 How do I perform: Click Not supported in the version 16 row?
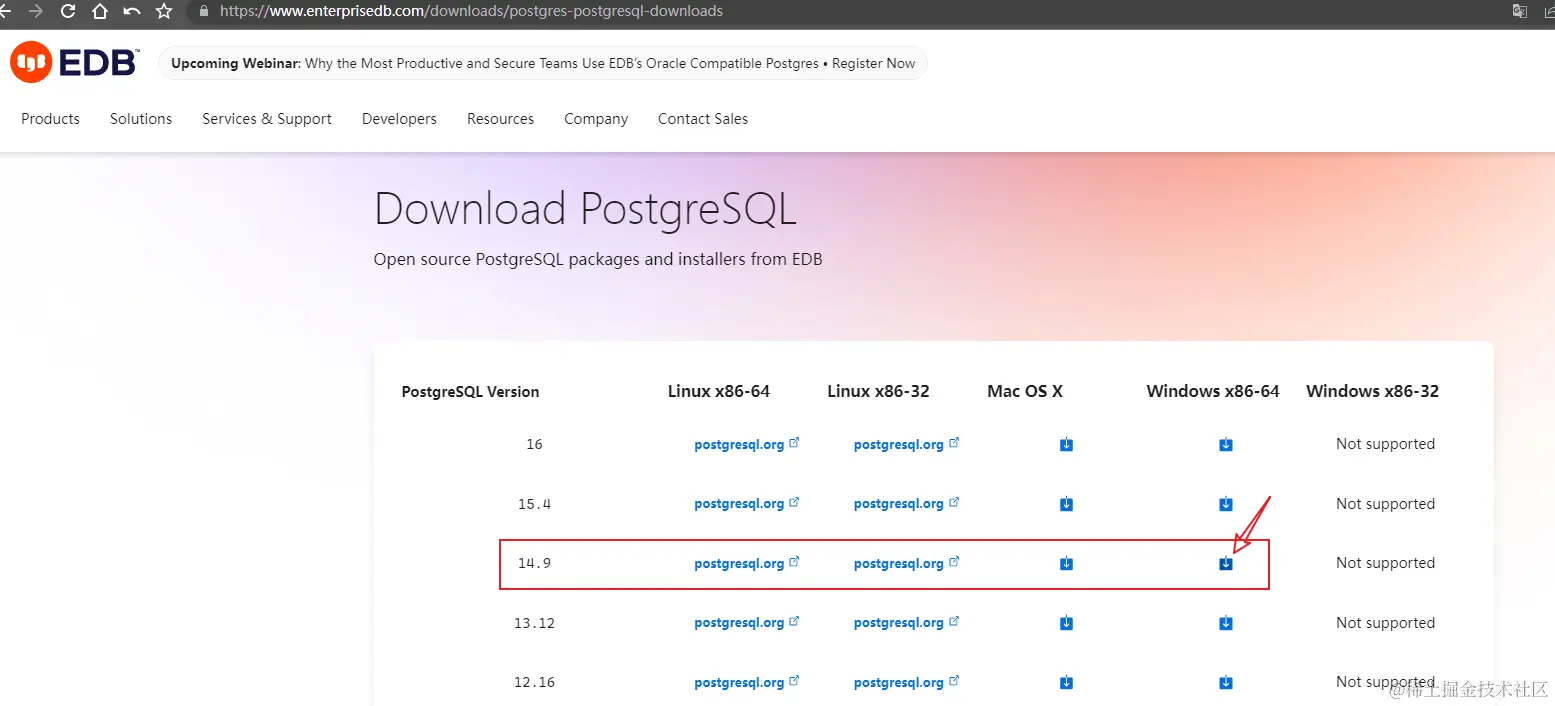[x=1385, y=444]
